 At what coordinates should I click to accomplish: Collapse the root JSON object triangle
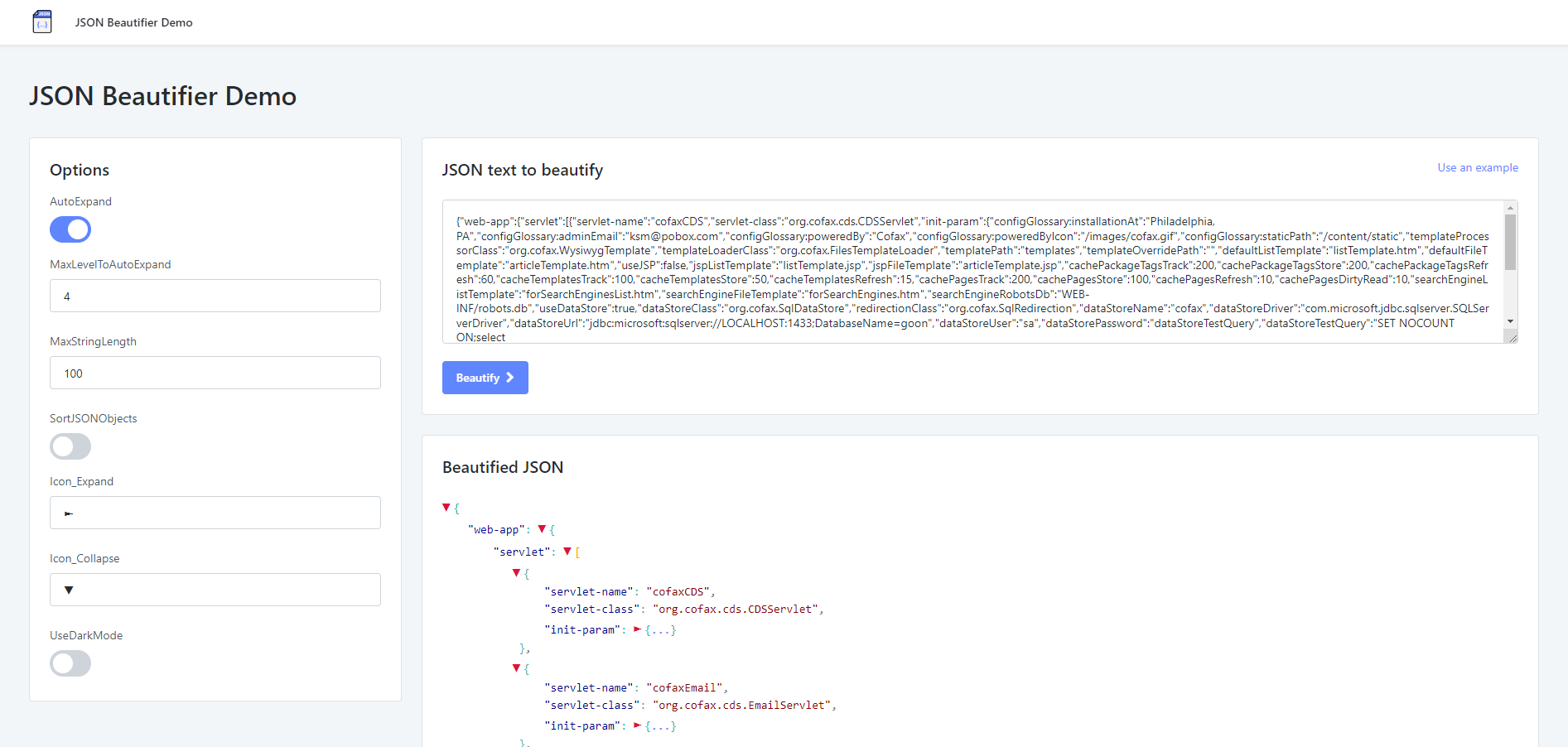(446, 508)
